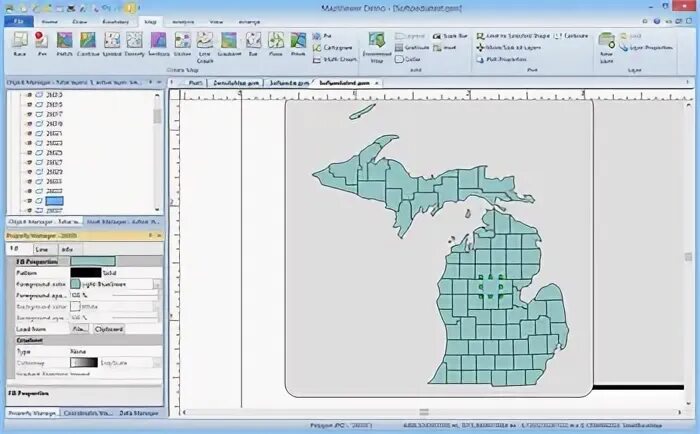Image resolution: width=700 pixels, height=434 pixels.
Task: Create a Vector map
Action: pos(182,44)
